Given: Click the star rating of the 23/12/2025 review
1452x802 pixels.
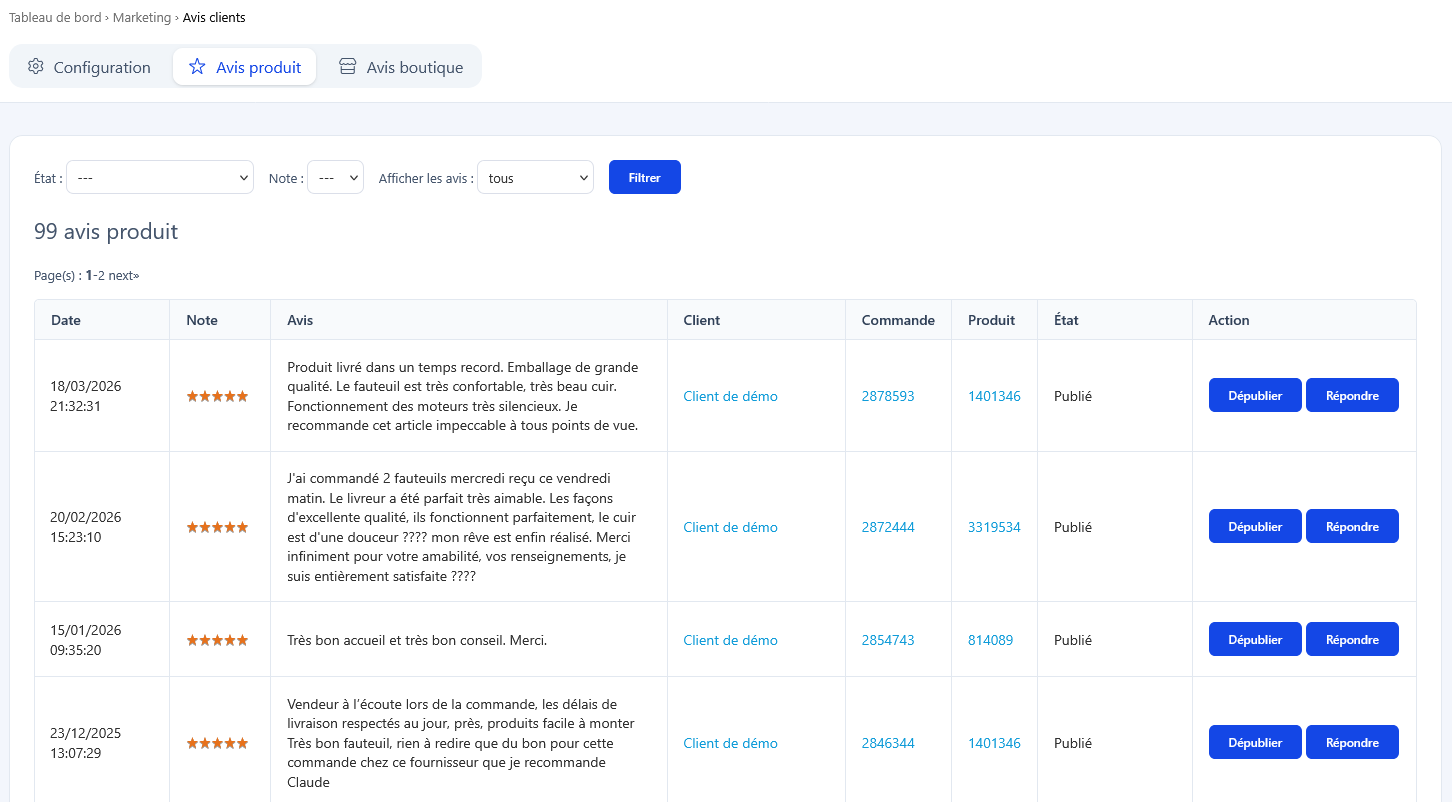Looking at the screenshot, I should tap(217, 743).
